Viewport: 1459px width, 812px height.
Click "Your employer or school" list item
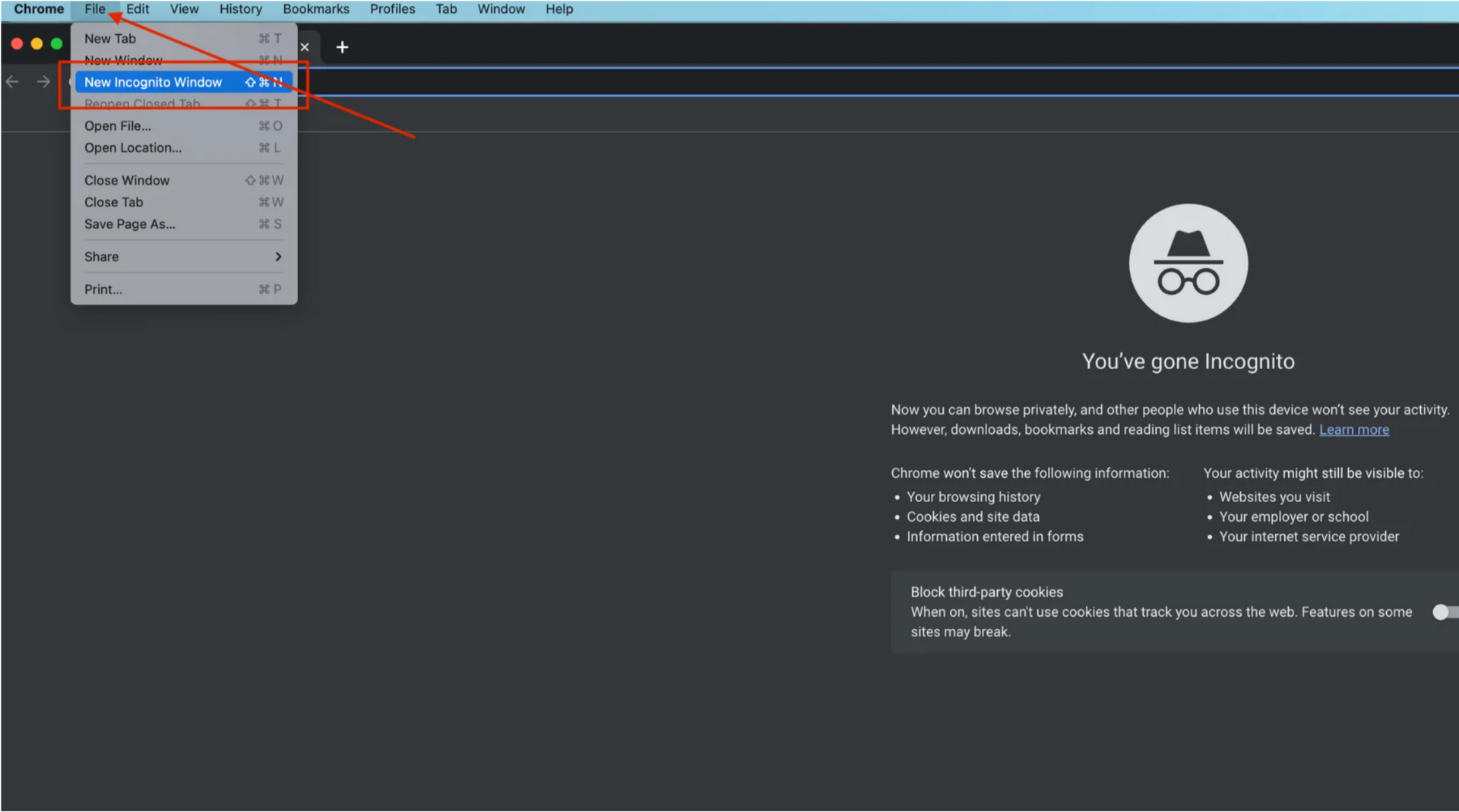click(1293, 517)
